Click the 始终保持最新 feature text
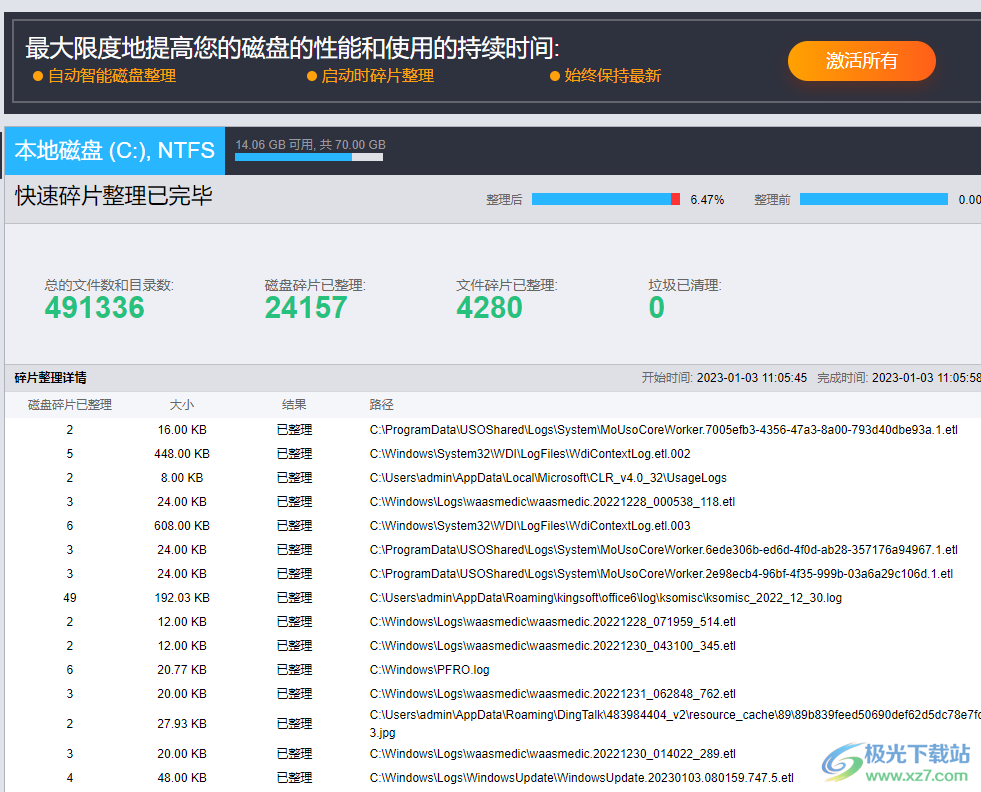981x792 pixels. coord(612,76)
